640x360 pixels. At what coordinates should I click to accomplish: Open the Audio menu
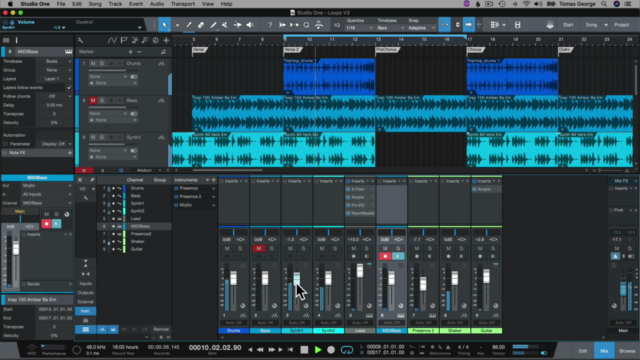pyautogui.click(x=157, y=4)
